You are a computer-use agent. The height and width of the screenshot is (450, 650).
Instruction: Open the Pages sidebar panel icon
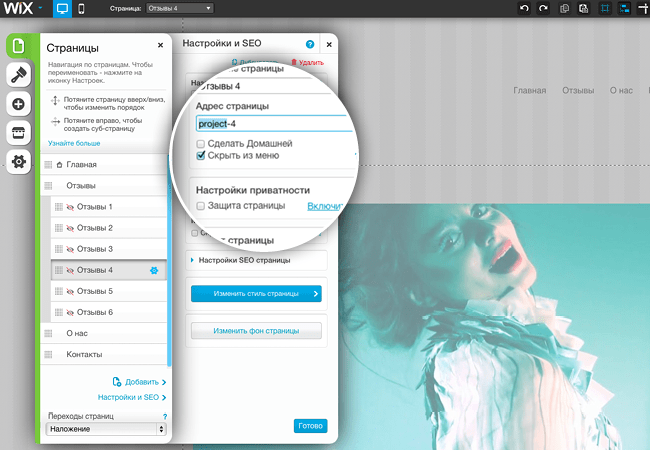(x=19, y=46)
